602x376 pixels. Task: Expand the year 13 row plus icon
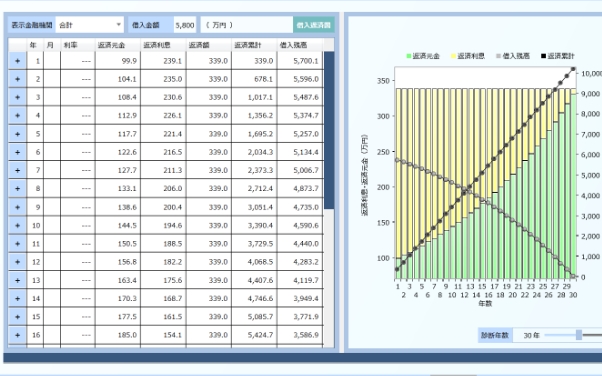click(17, 280)
